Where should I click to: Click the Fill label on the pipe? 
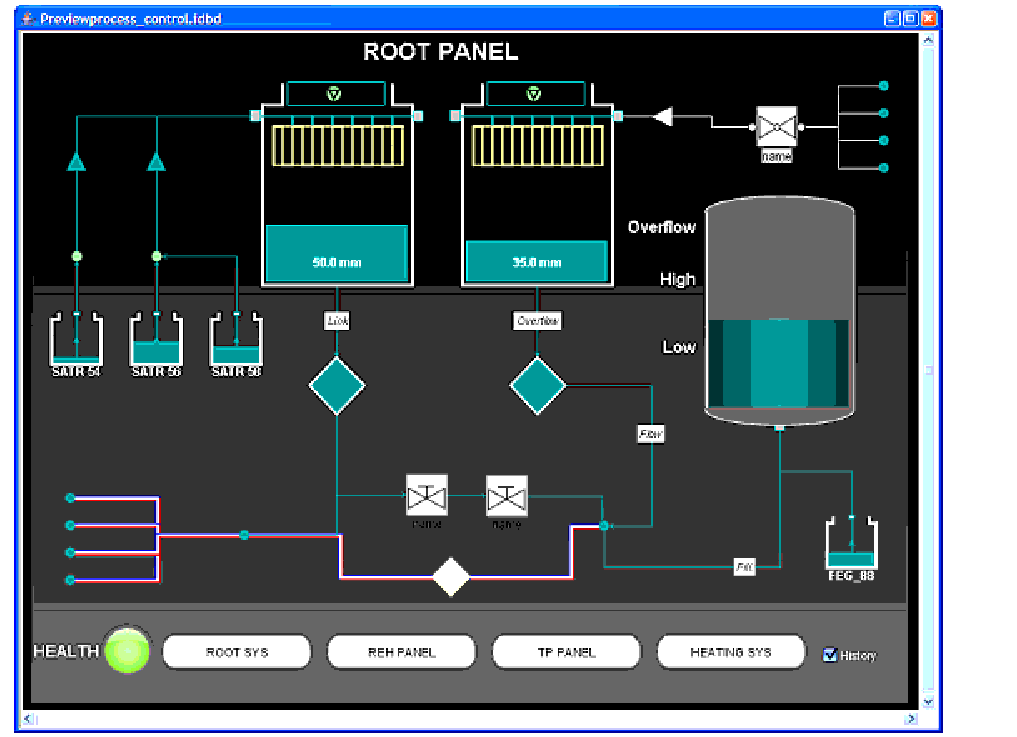click(744, 567)
